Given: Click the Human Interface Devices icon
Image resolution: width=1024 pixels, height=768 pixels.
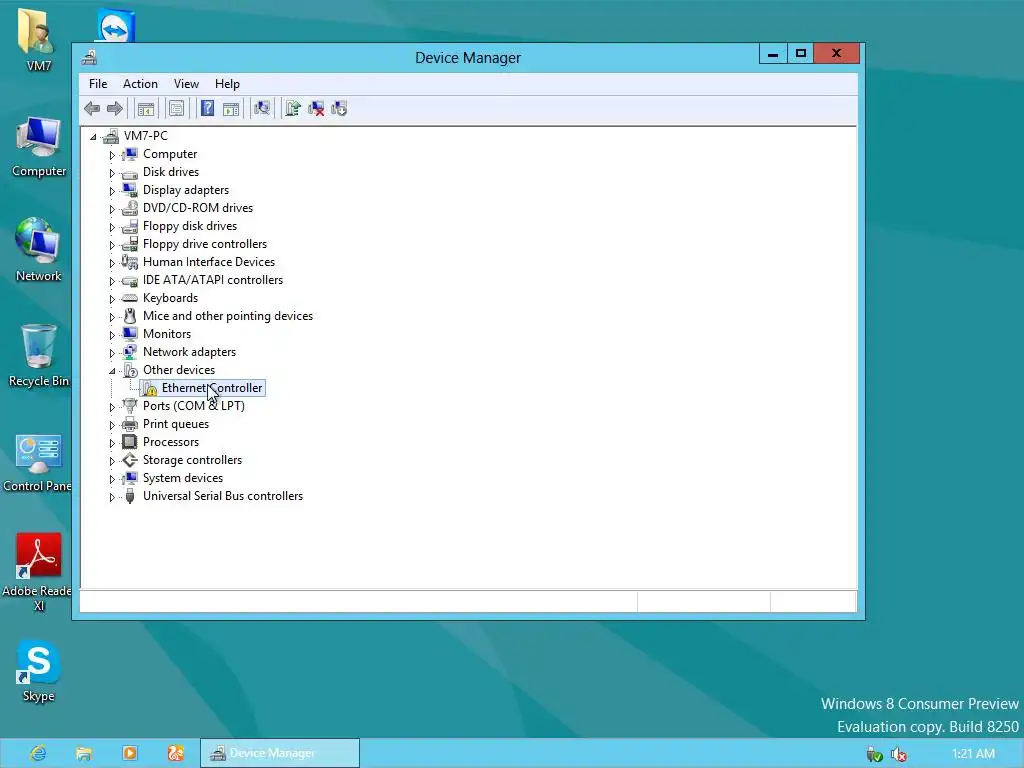Looking at the screenshot, I should click(130, 262).
